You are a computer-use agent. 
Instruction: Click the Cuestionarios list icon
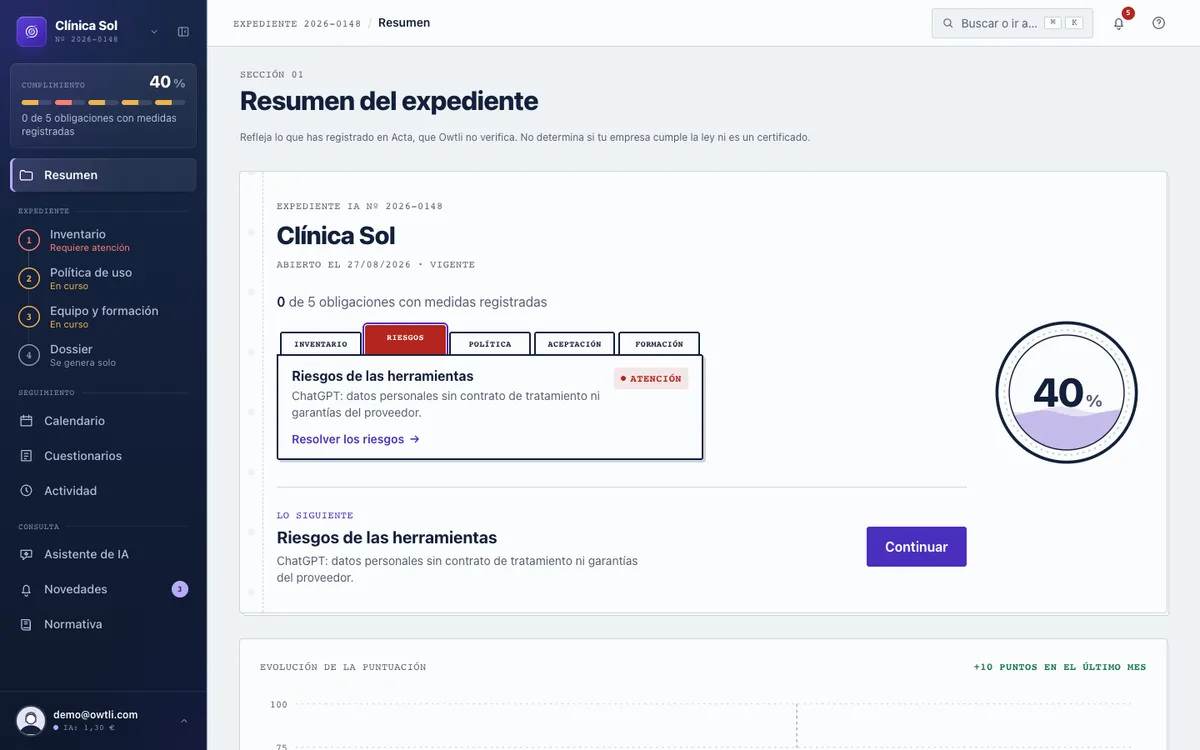coord(27,456)
